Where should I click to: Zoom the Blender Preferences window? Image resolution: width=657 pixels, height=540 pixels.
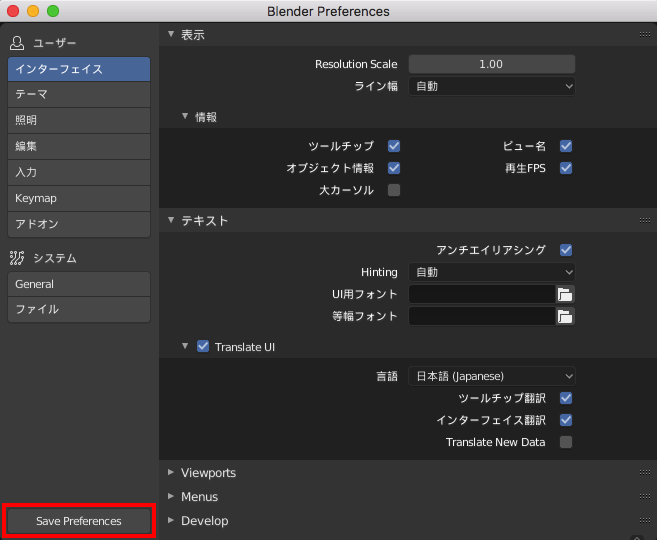[53, 11]
